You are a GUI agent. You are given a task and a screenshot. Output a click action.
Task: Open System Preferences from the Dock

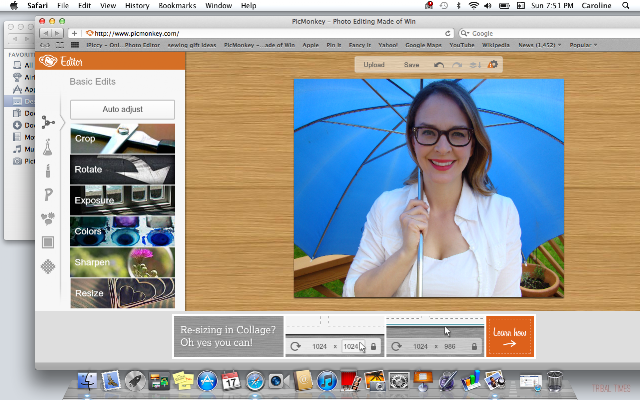tap(399, 381)
